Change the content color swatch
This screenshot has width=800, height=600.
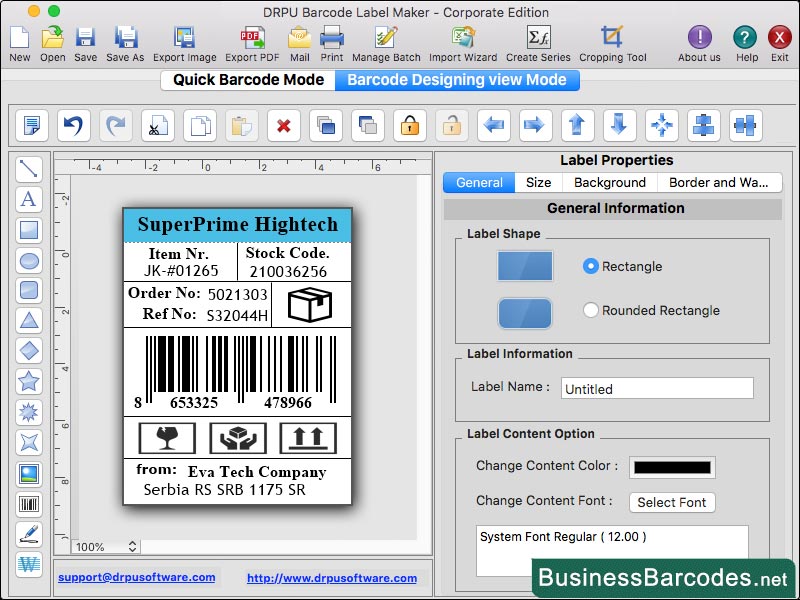tap(671, 467)
